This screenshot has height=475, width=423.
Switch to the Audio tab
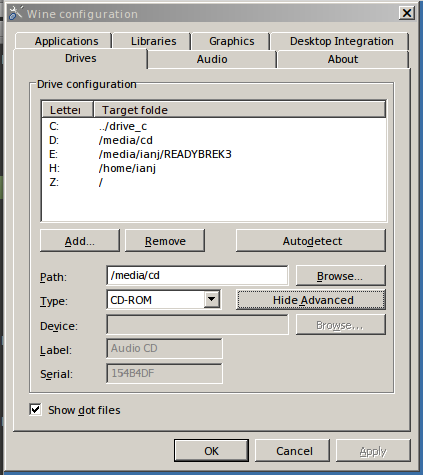click(x=212, y=59)
